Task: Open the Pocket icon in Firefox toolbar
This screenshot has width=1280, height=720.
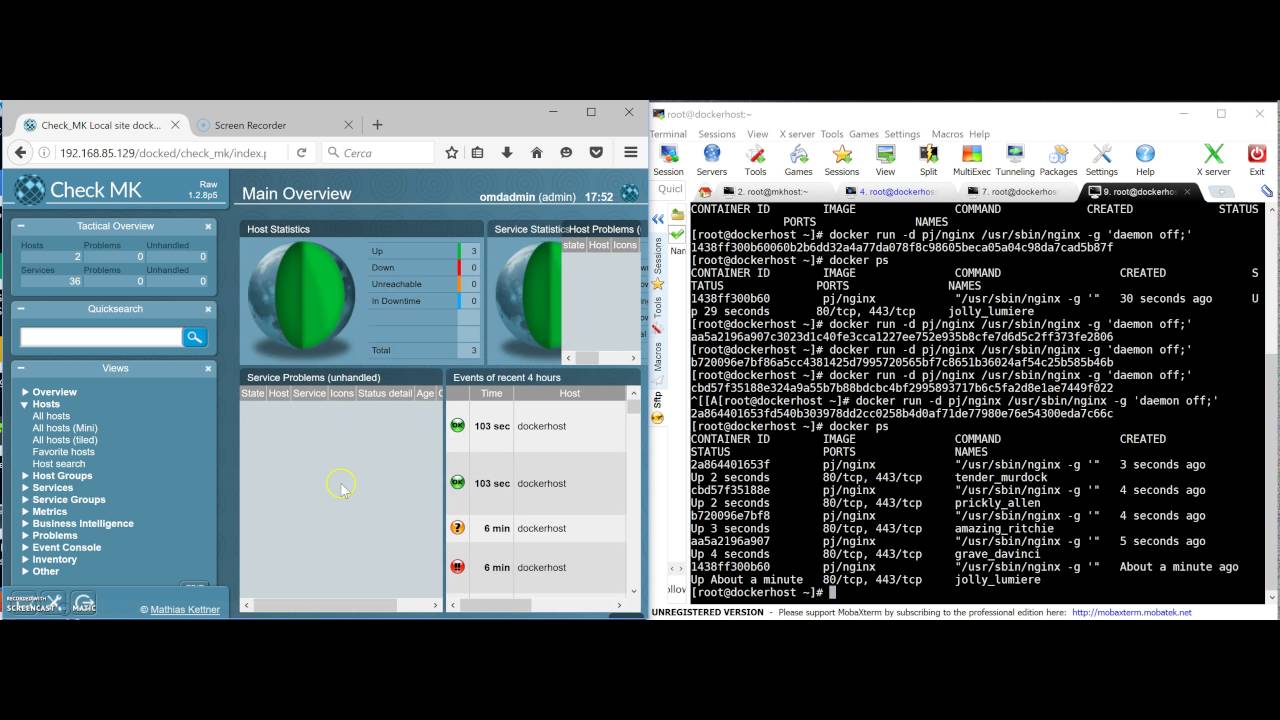Action: pos(596,153)
